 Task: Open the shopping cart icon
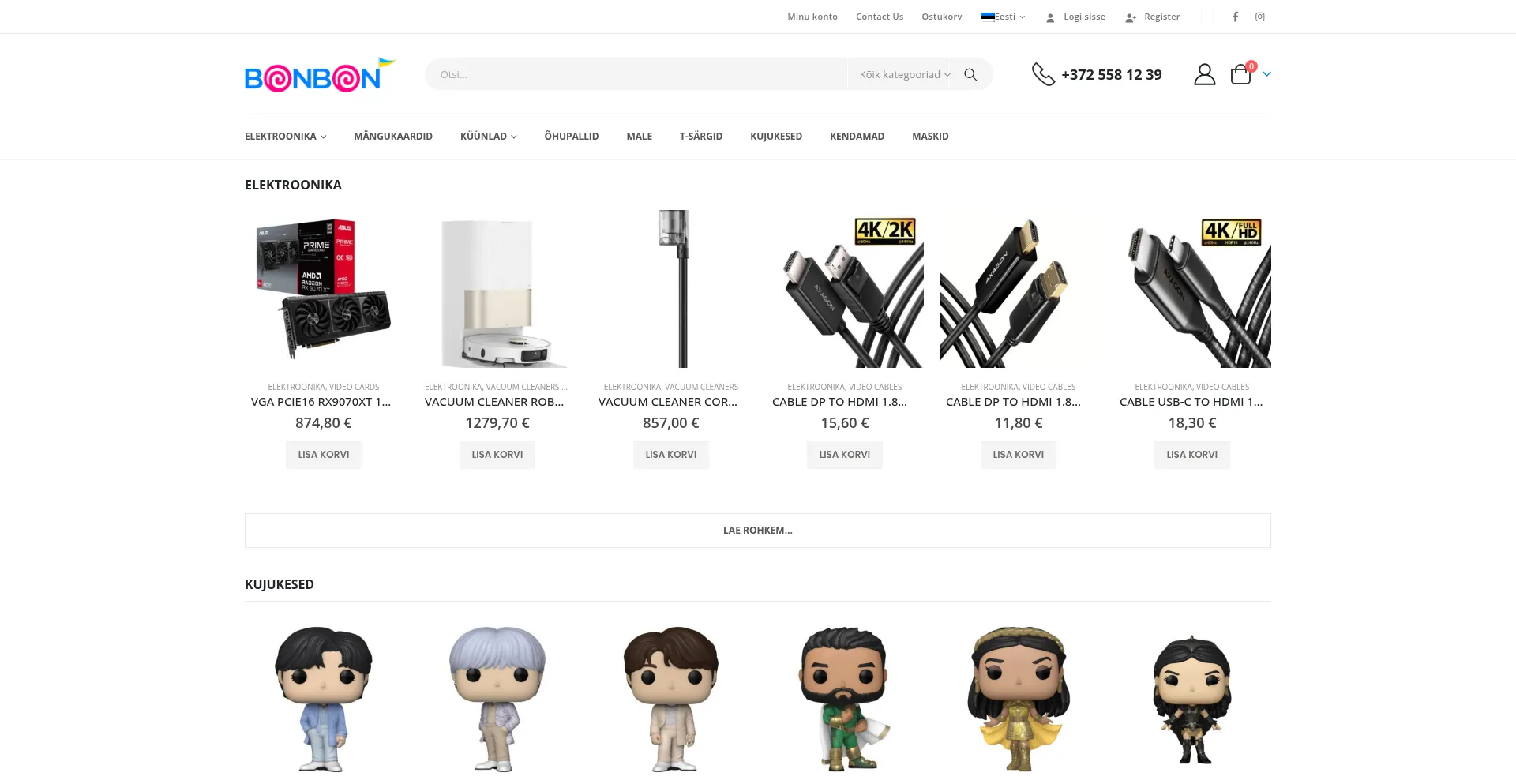coord(1241,74)
